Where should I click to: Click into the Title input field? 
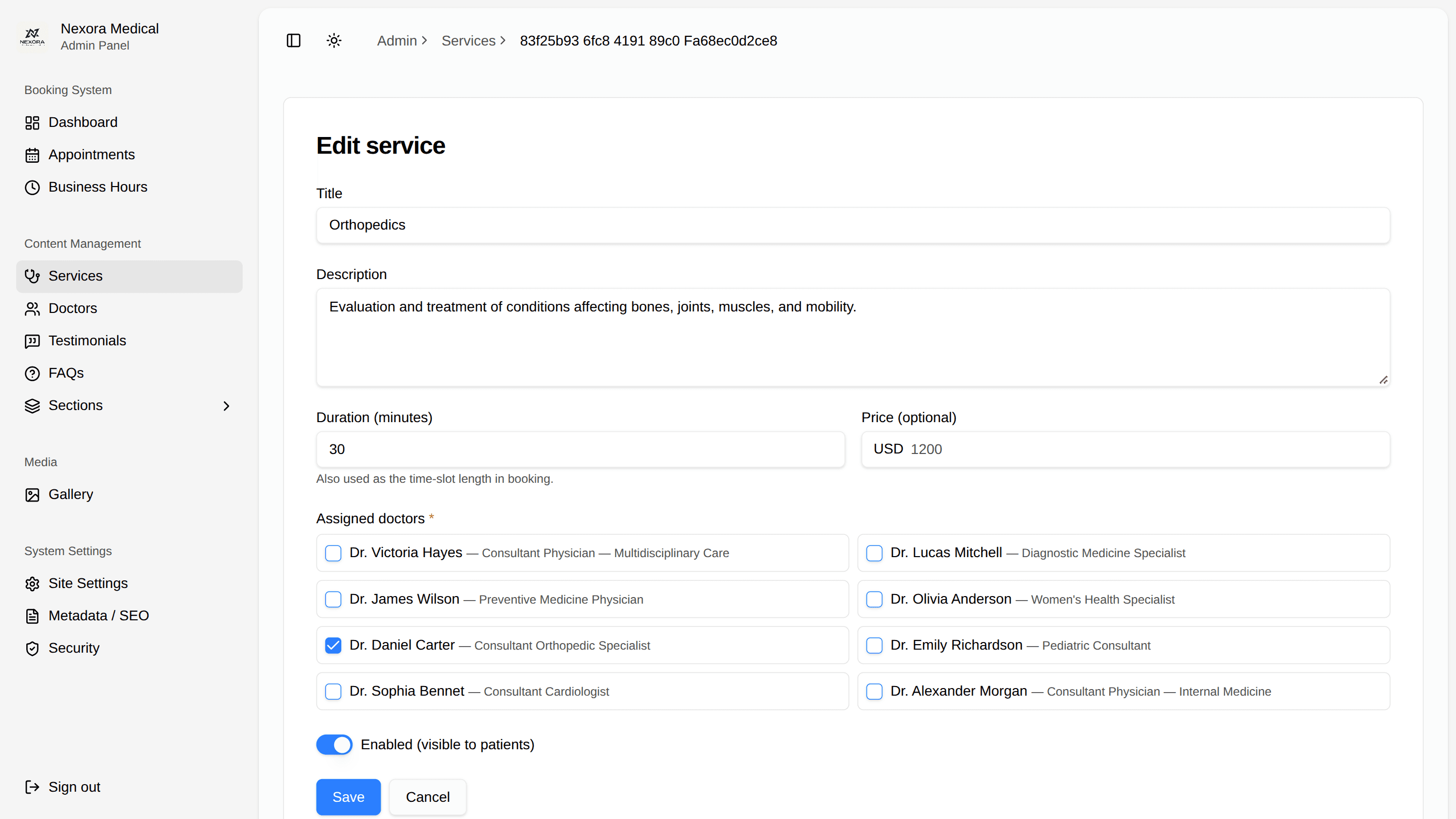pos(853,225)
